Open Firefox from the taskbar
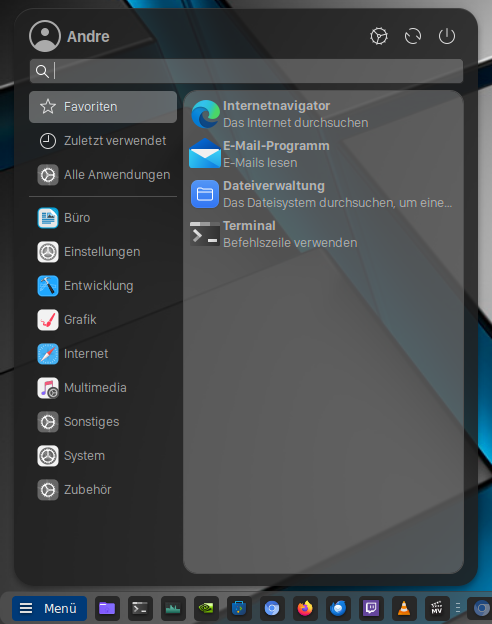The image size is (492, 624). (305, 608)
